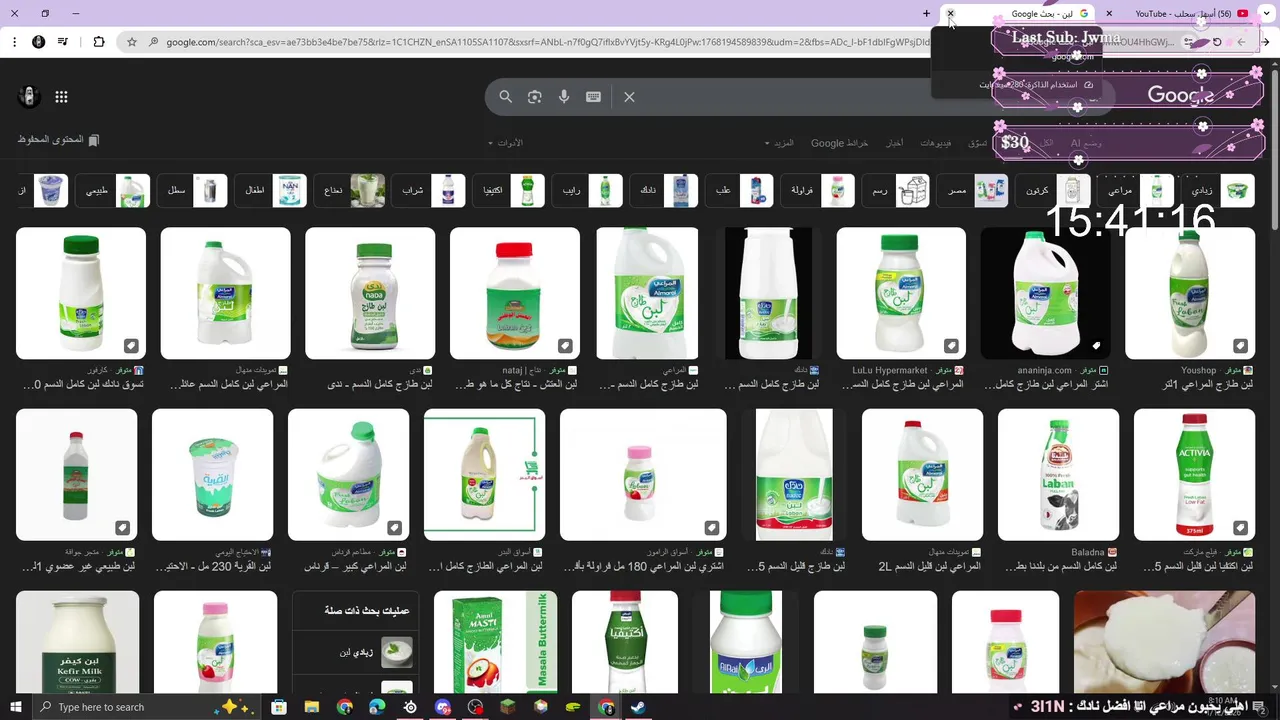This screenshot has width=1280, height=720.
Task: Switch to the Google خرائط maps tab
Action: tap(839, 143)
